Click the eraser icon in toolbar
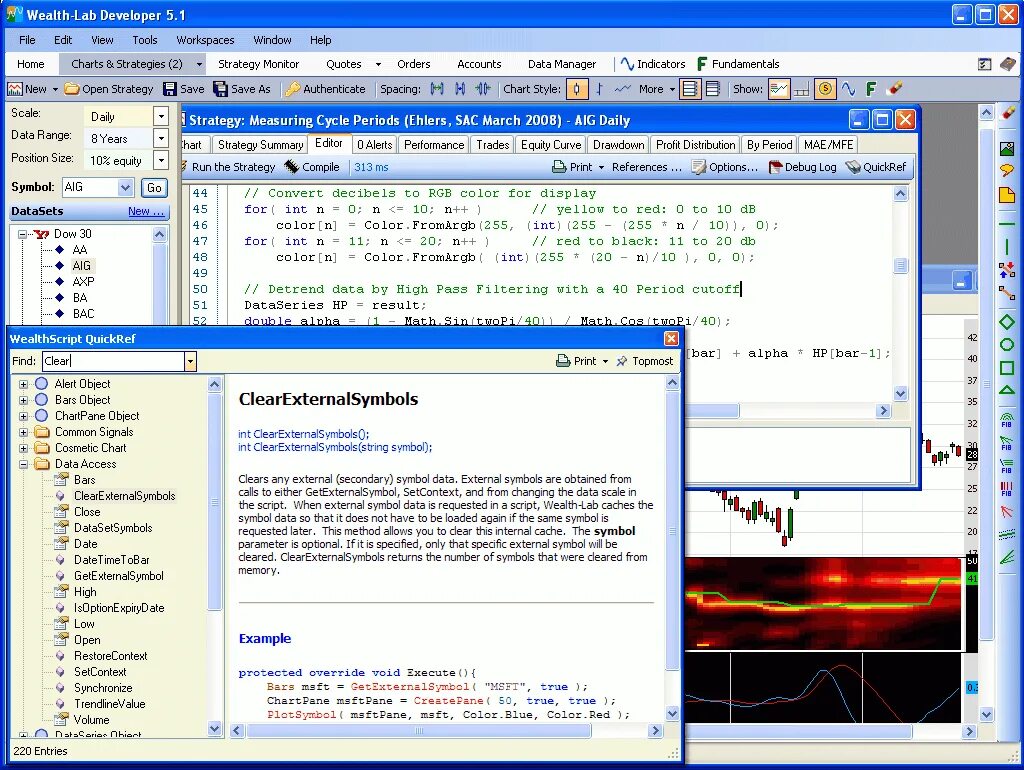Viewport: 1024px width, 770px height. pos(895,88)
